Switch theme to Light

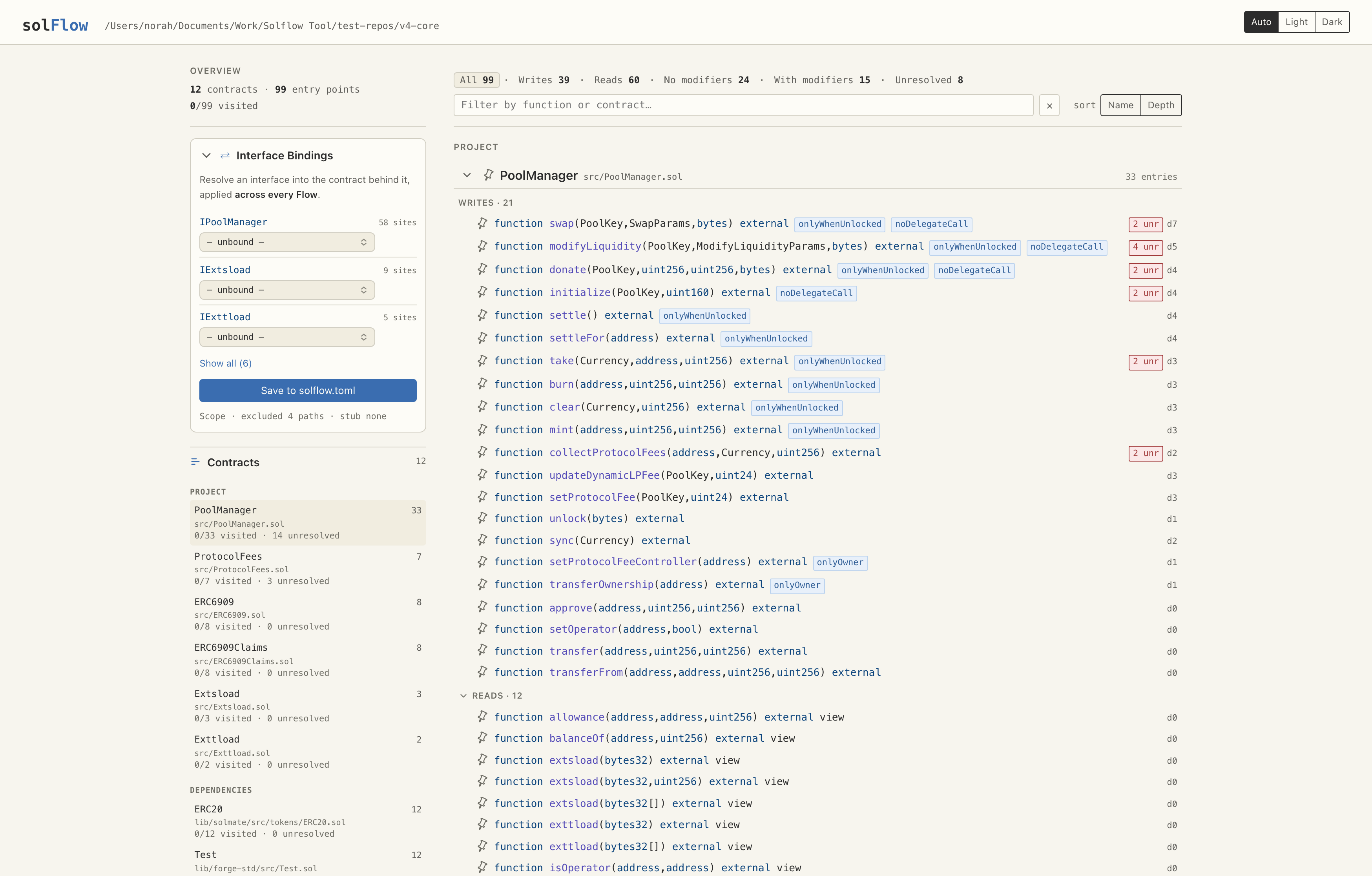click(x=1296, y=22)
